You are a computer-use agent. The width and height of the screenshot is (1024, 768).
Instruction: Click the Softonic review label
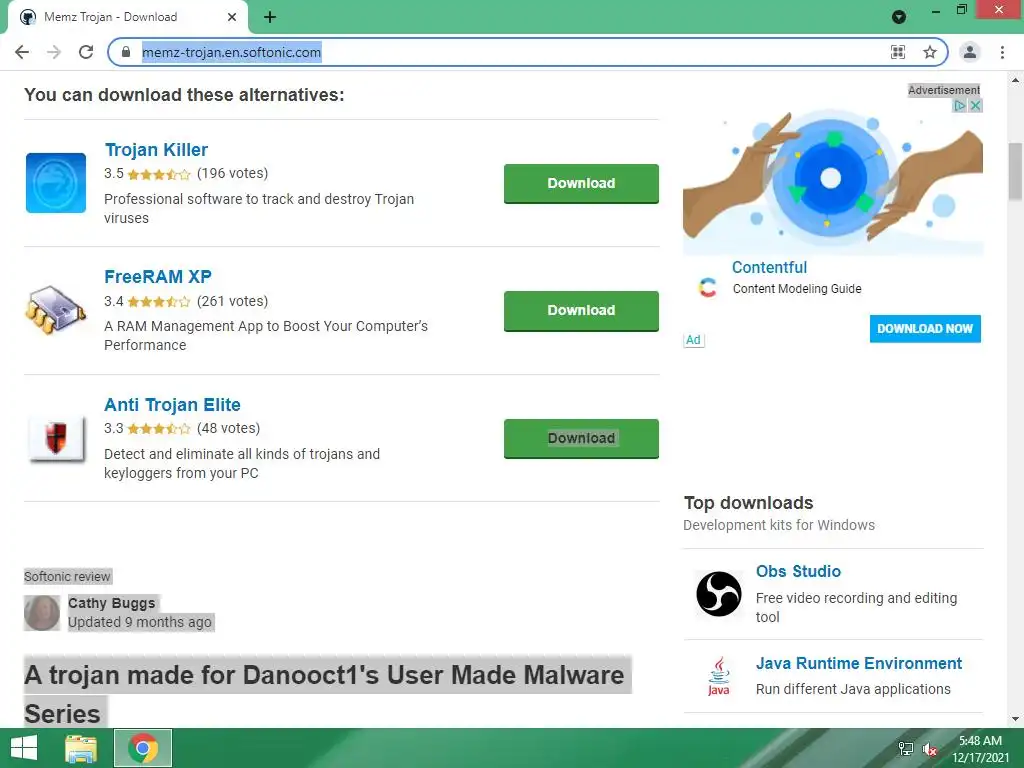pos(67,577)
